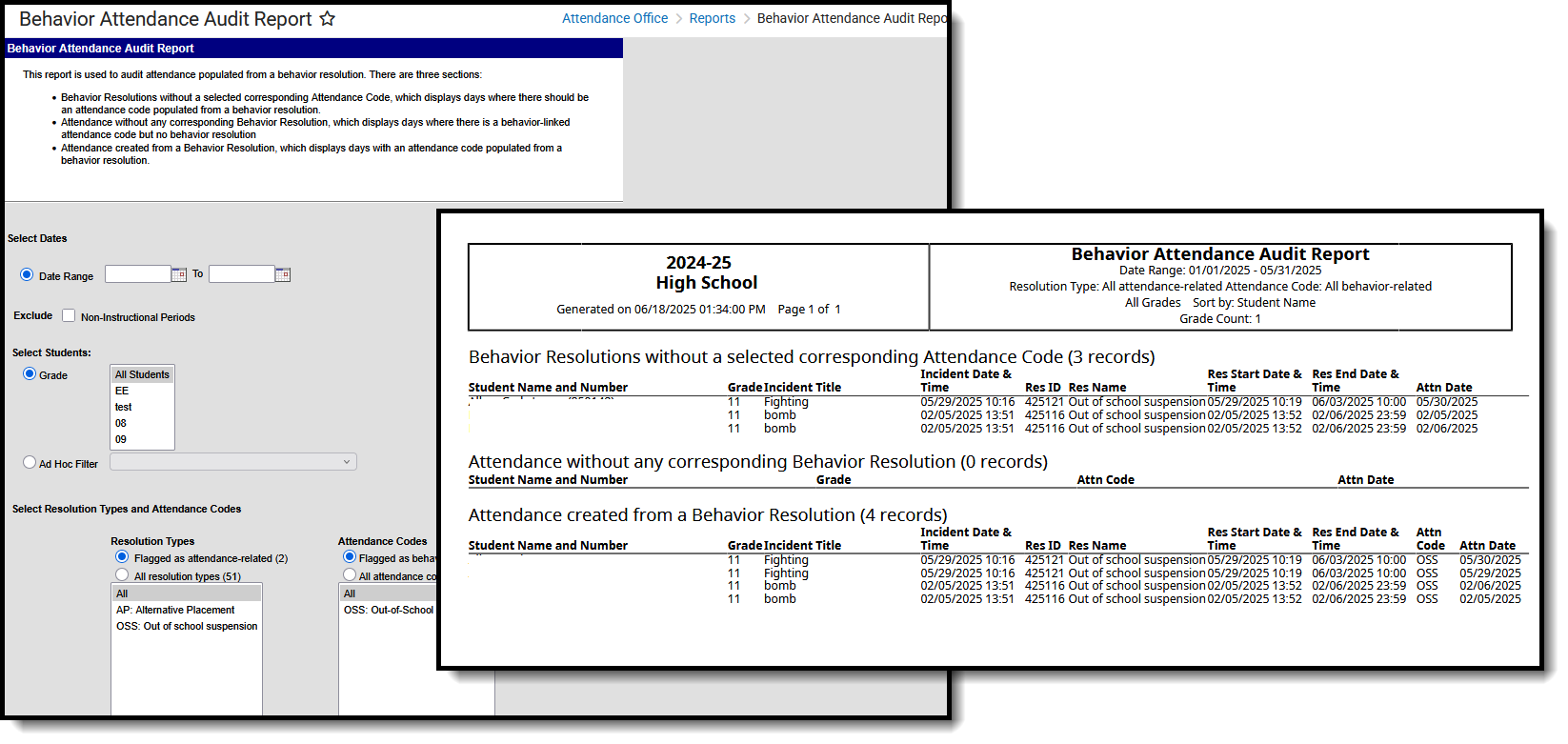This screenshot has height=744, width=1568.
Task: Select 'OSS: Out of school suspension' resolution type
Action: (187, 626)
